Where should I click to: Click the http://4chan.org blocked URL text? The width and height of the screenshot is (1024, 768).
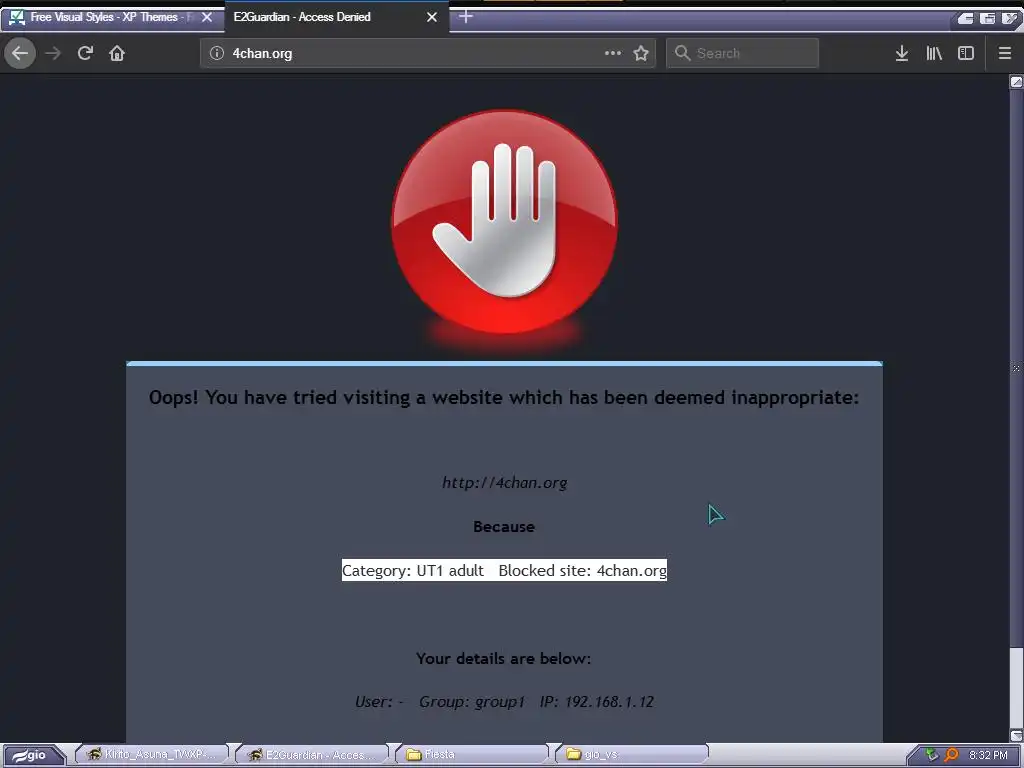pyautogui.click(x=504, y=483)
